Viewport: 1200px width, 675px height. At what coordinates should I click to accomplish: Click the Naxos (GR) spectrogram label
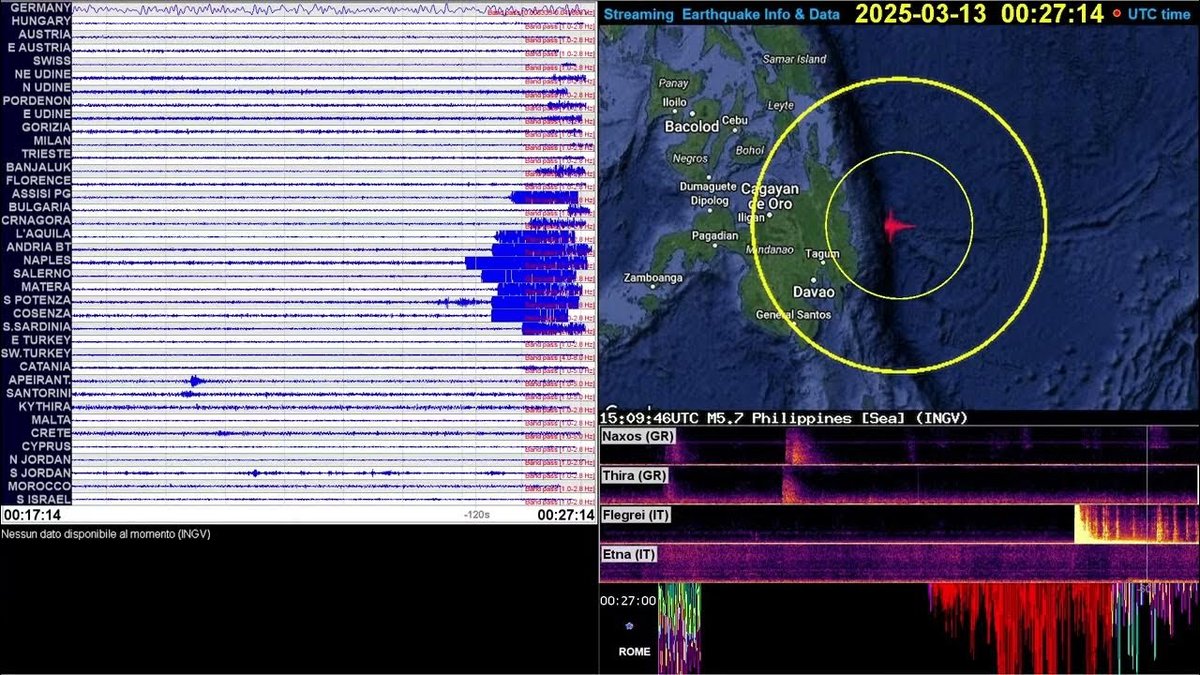click(x=639, y=436)
